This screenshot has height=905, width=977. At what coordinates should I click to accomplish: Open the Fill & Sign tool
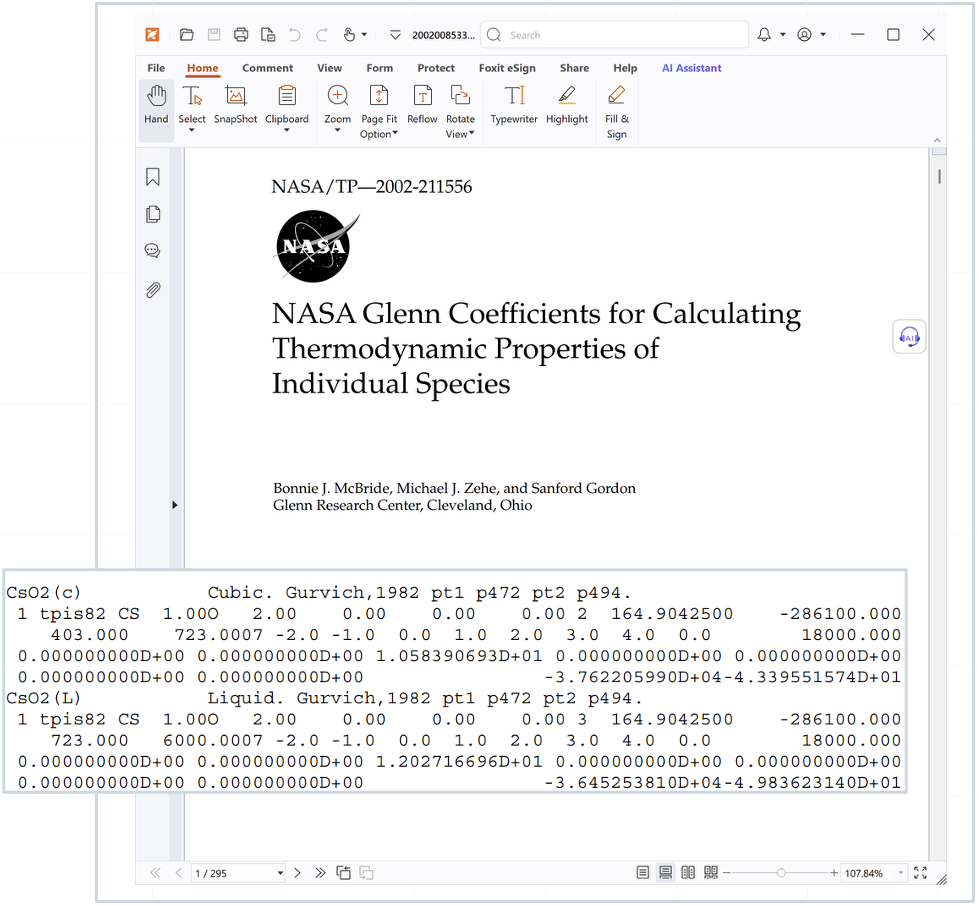pyautogui.click(x=617, y=112)
